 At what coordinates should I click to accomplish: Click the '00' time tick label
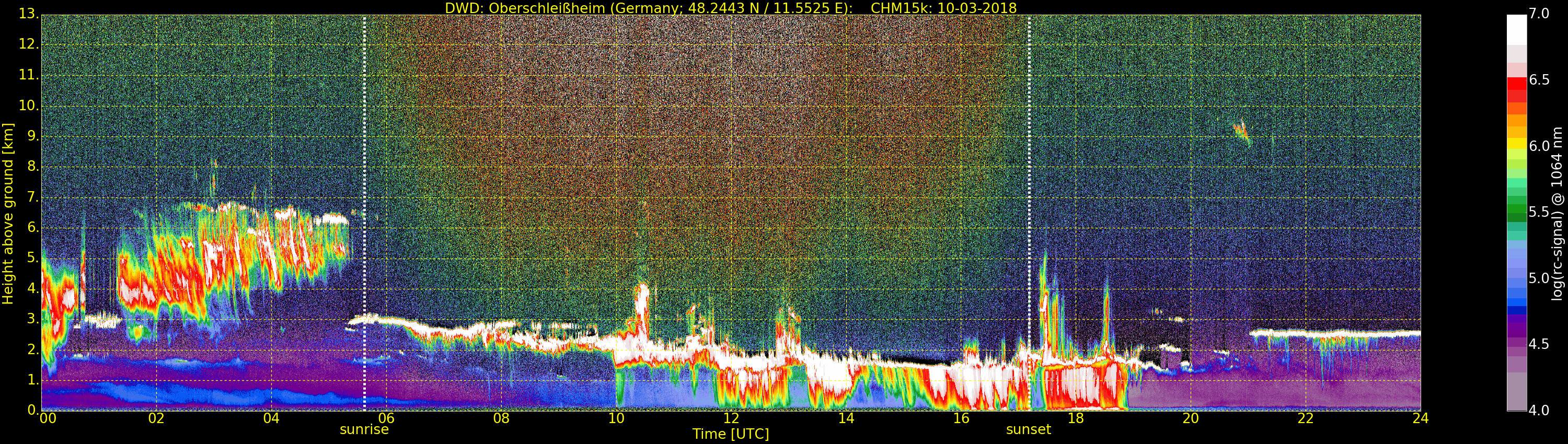[x=48, y=418]
